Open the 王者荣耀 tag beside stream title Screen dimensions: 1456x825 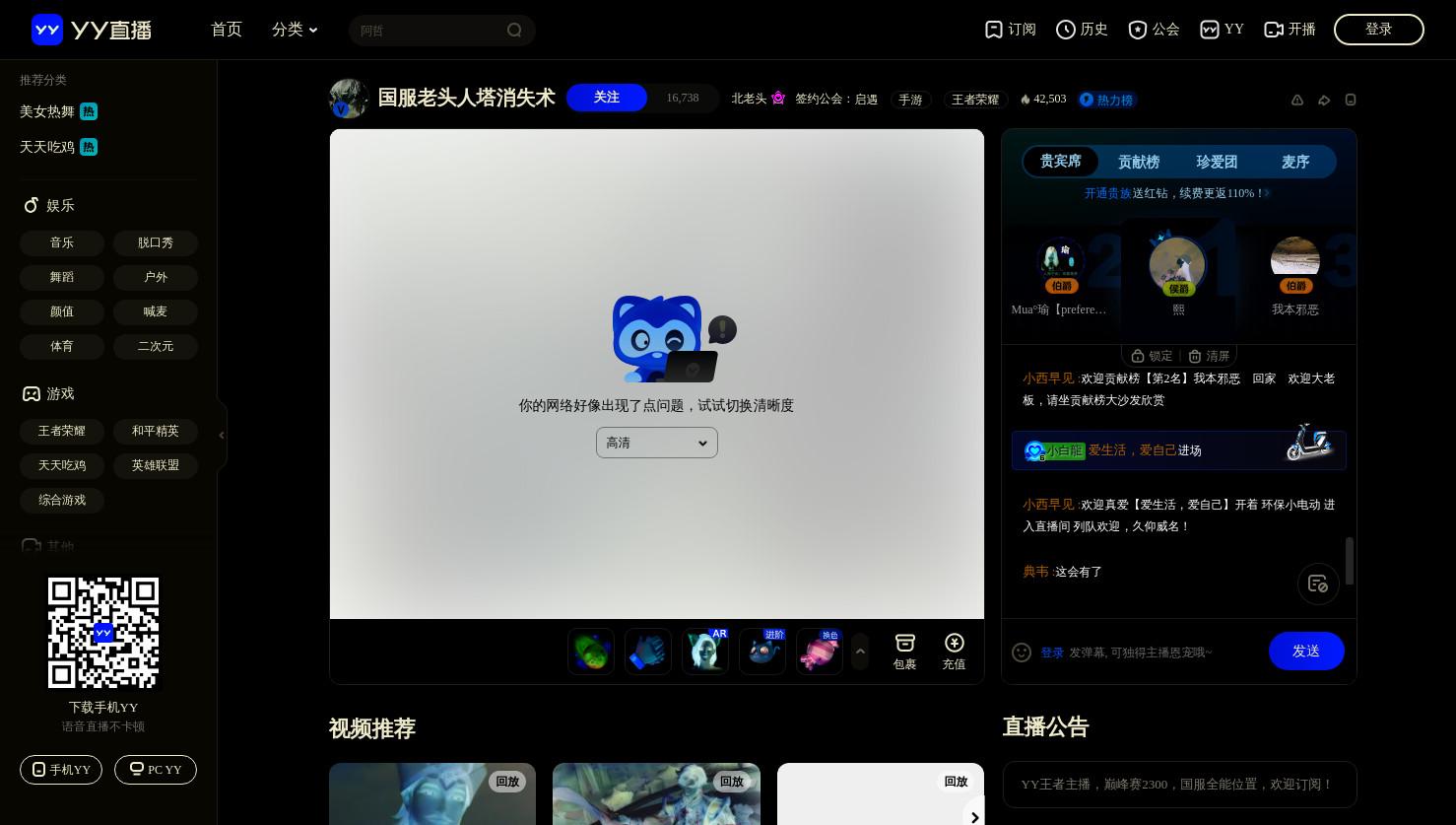coord(975,100)
